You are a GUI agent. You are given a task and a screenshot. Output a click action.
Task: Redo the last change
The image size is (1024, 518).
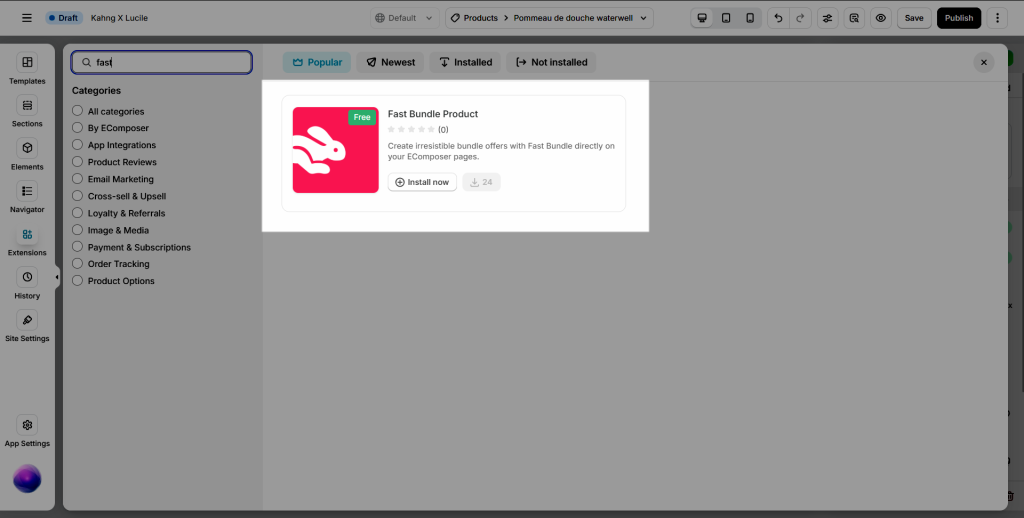[x=800, y=18]
